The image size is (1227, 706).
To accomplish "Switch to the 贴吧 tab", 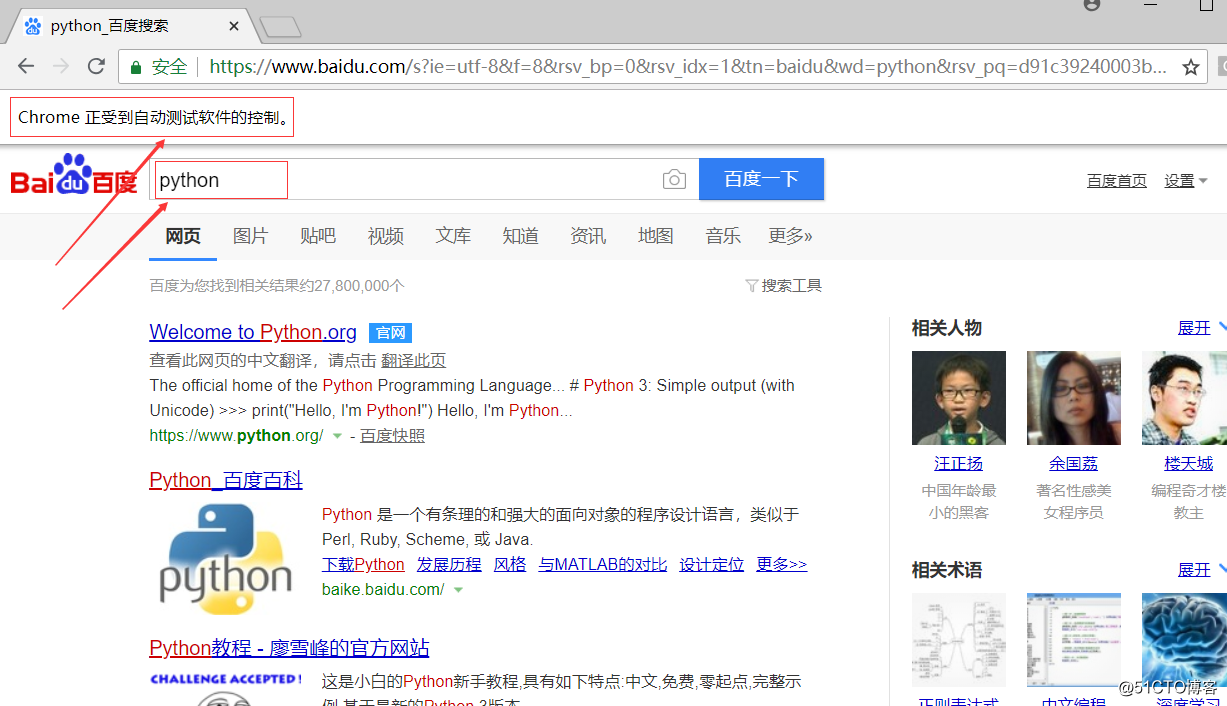I will (x=318, y=236).
